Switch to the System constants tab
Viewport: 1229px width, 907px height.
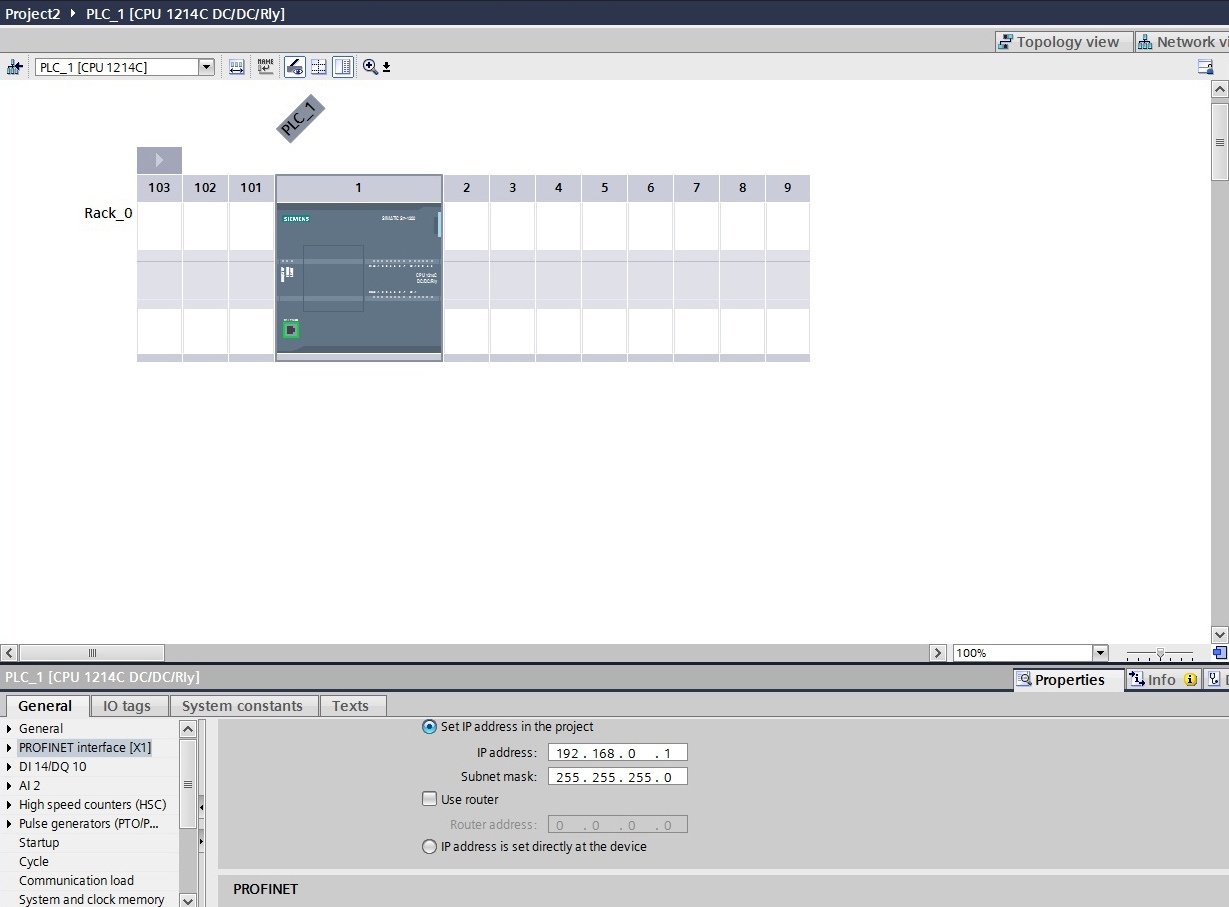242,706
